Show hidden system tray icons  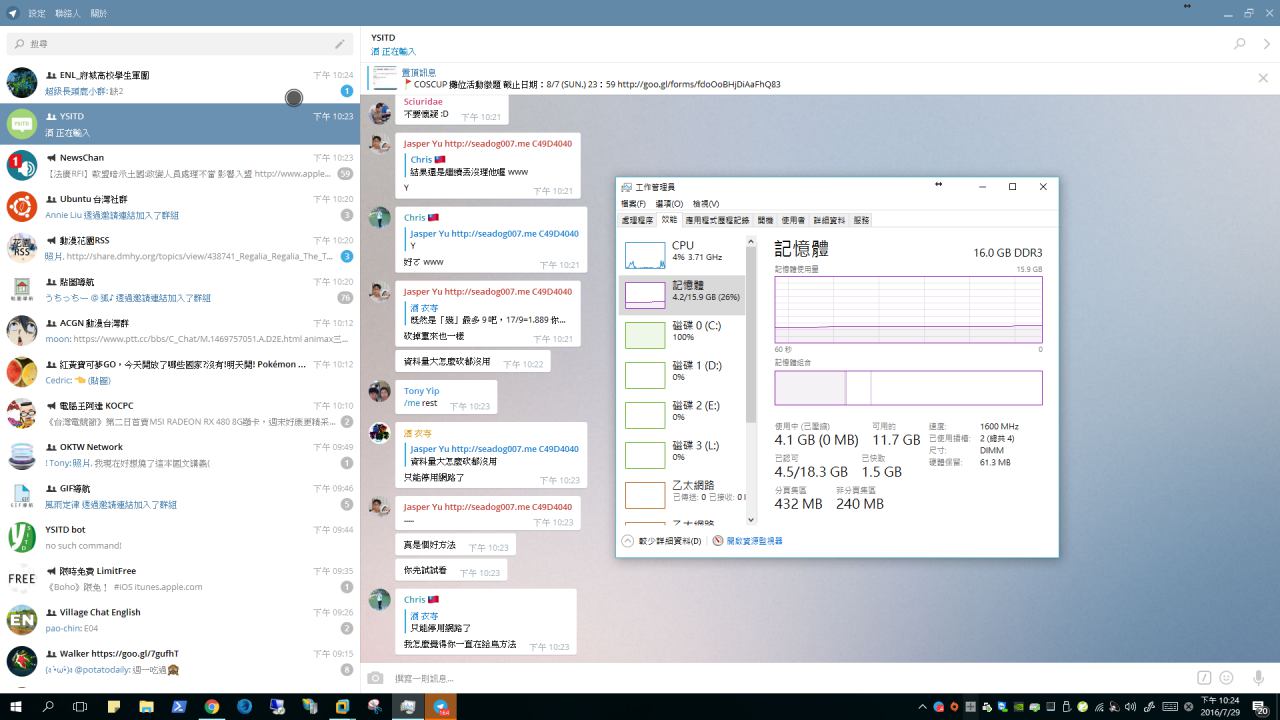pos(922,707)
